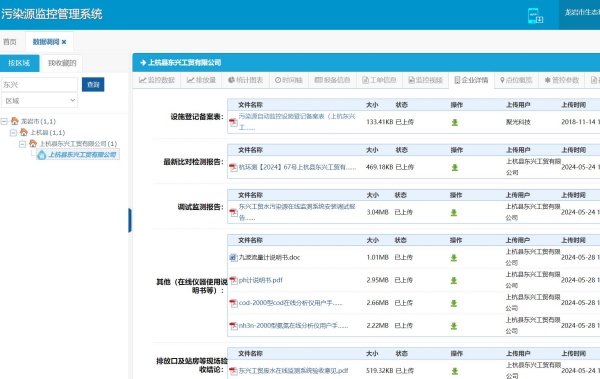Viewport: 600px width, 379px height.
Task: Click the 聚光科技 uploader cell
Action: (x=518, y=122)
